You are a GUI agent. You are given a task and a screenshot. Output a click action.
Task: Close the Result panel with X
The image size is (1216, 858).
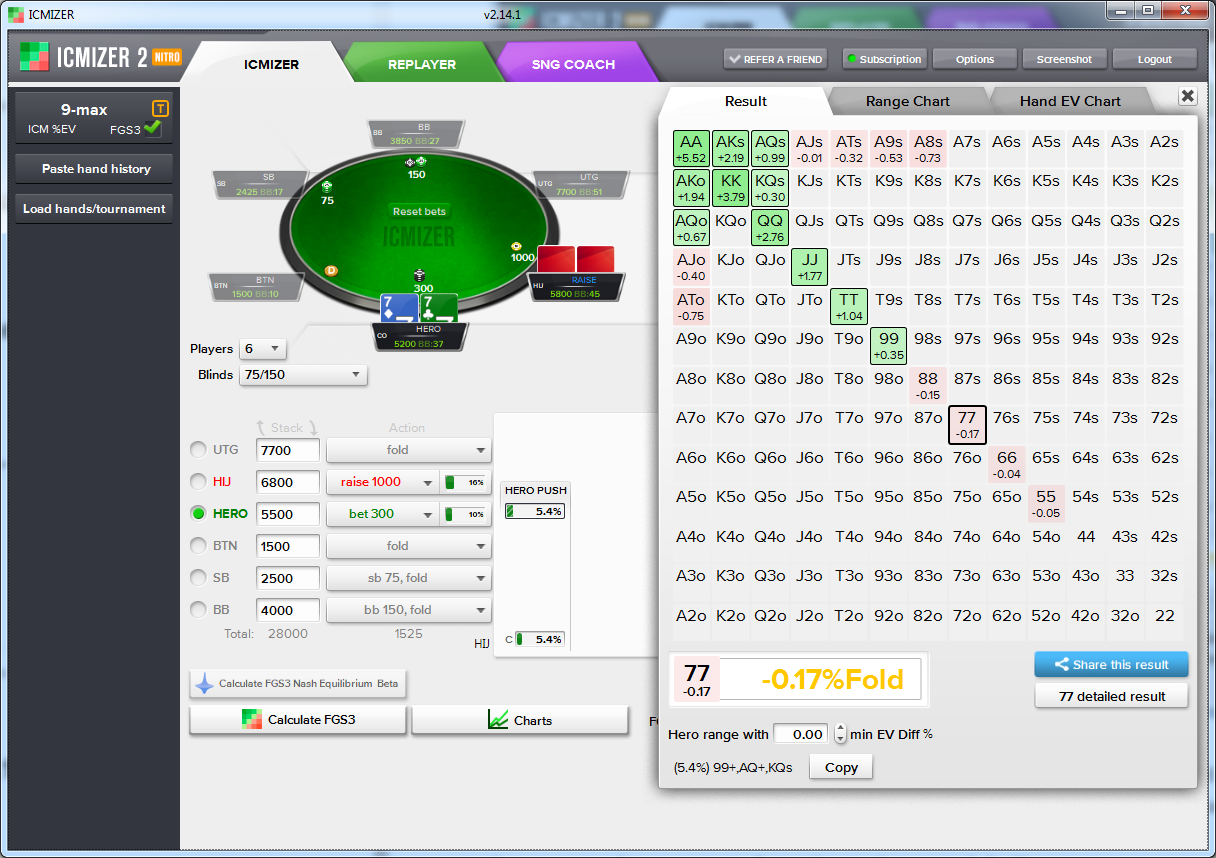coord(1187,96)
